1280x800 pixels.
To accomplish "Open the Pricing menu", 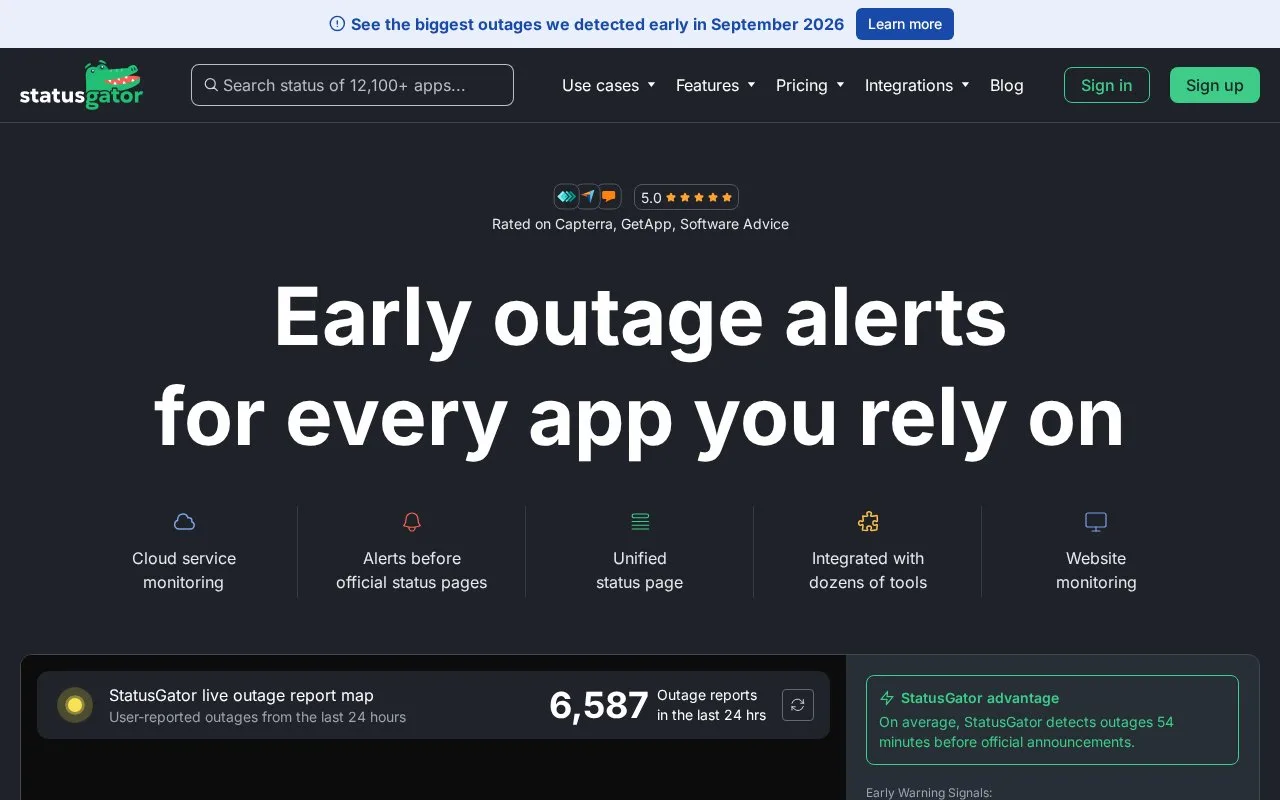I will click(810, 85).
